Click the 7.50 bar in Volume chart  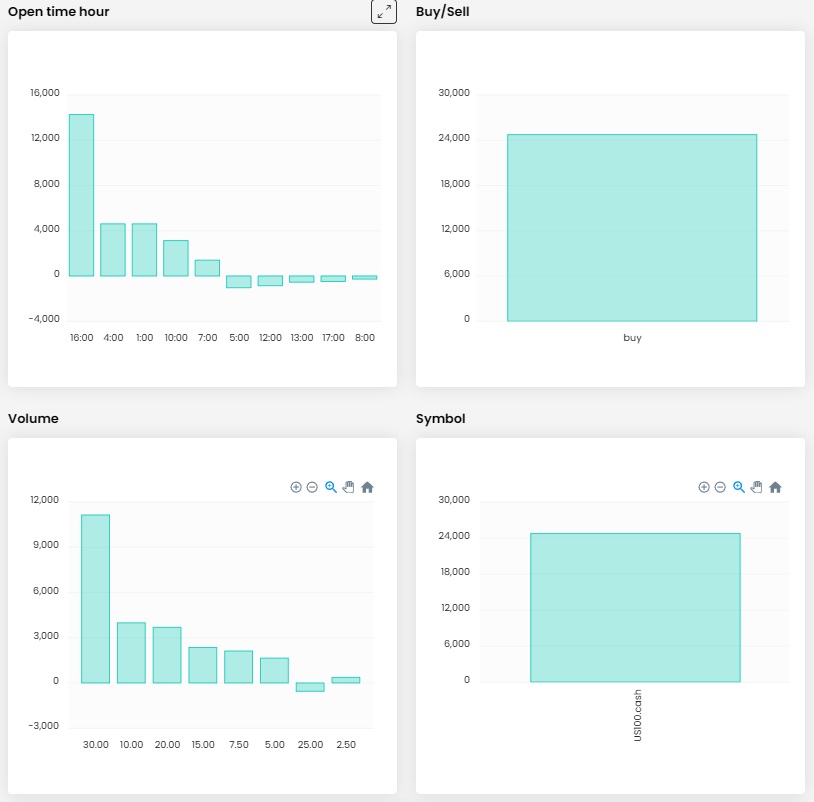click(238, 667)
